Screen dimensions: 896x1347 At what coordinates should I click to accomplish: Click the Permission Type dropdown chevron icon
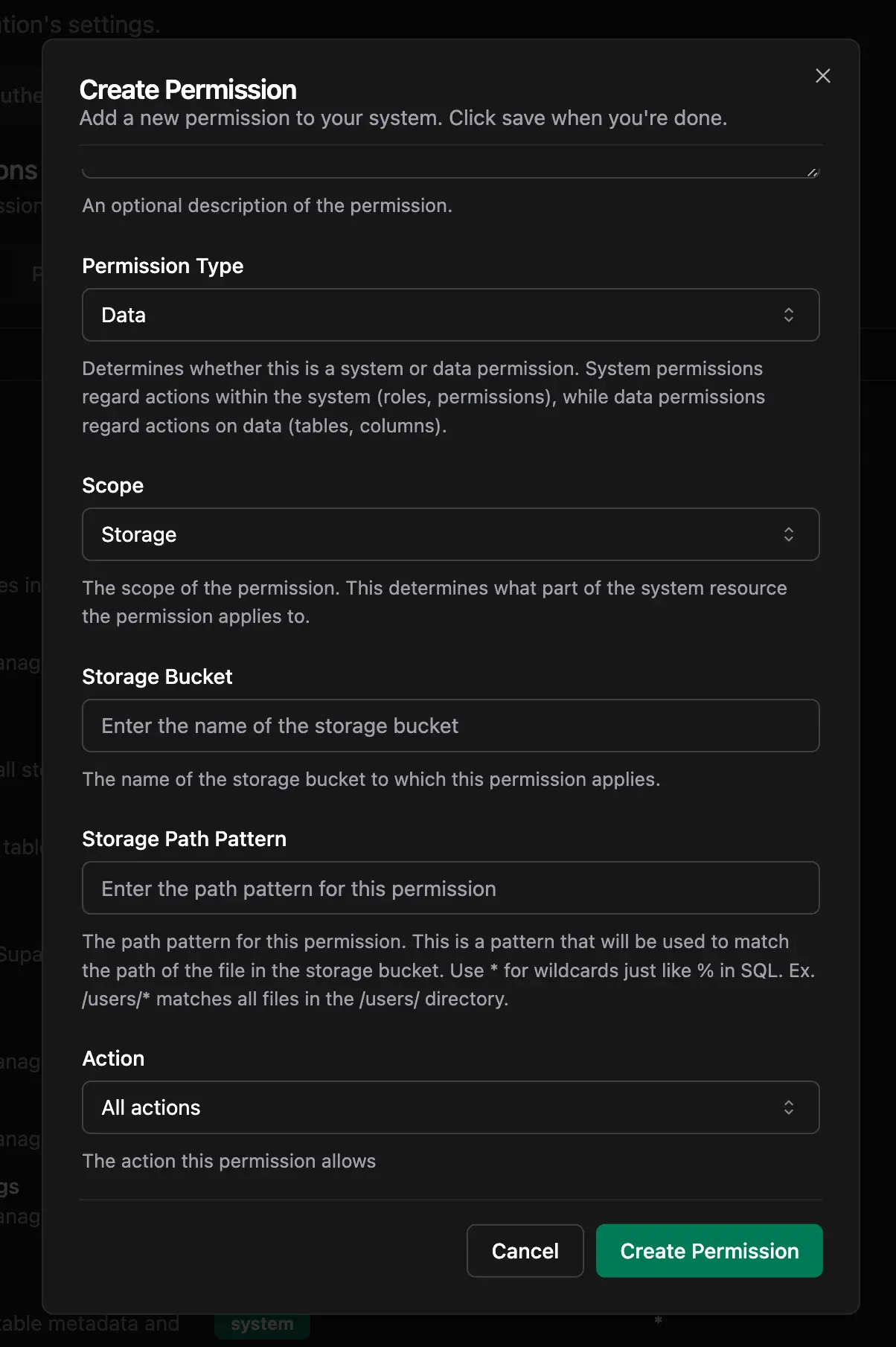[x=790, y=315]
